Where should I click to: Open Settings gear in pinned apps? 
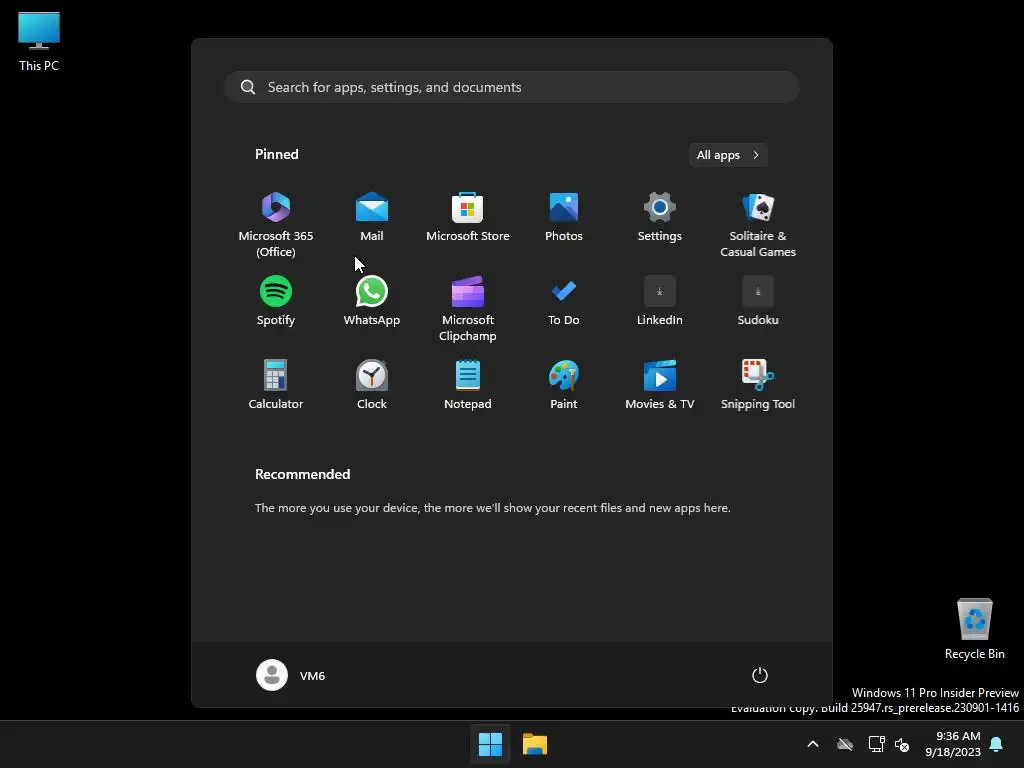(660, 217)
